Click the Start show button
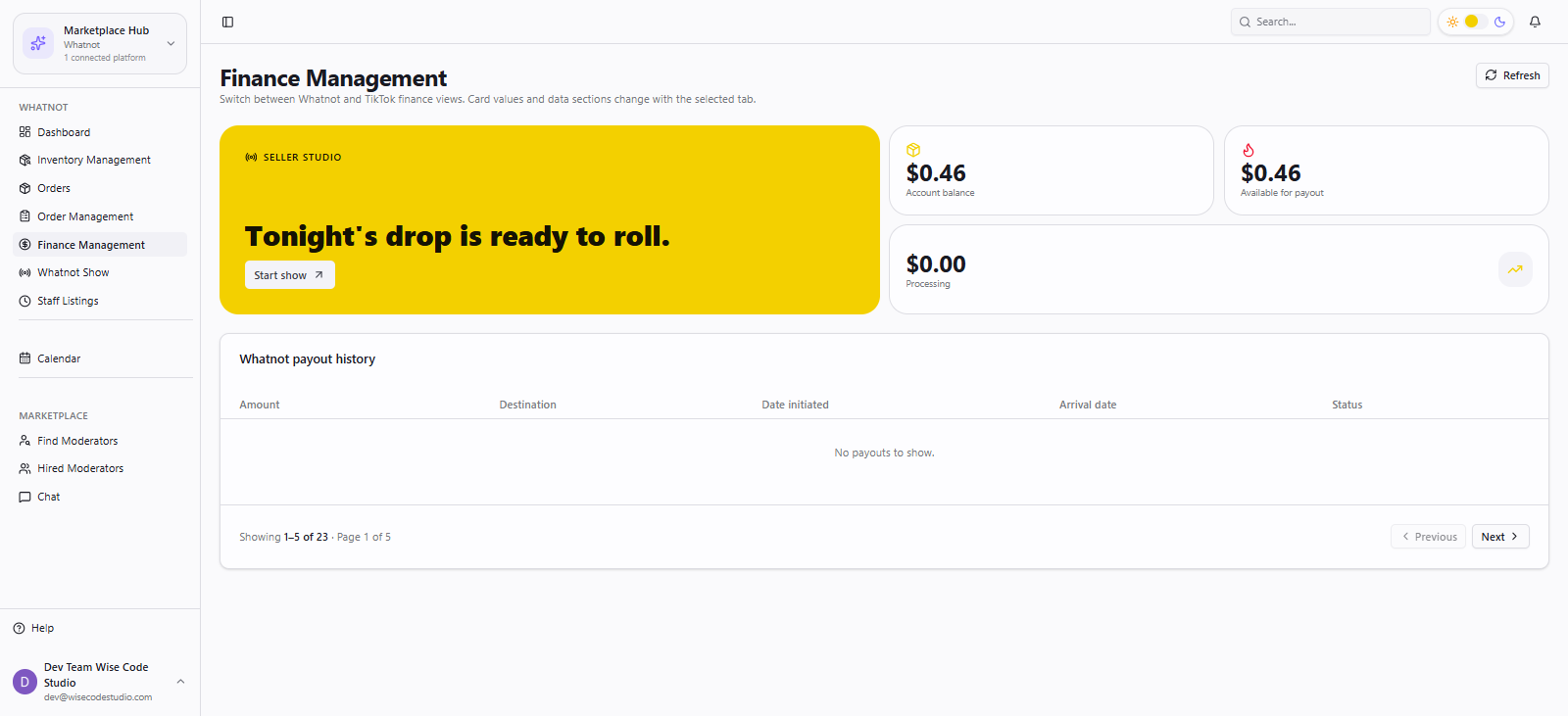Viewport: 1568px width, 716px height. click(289, 275)
